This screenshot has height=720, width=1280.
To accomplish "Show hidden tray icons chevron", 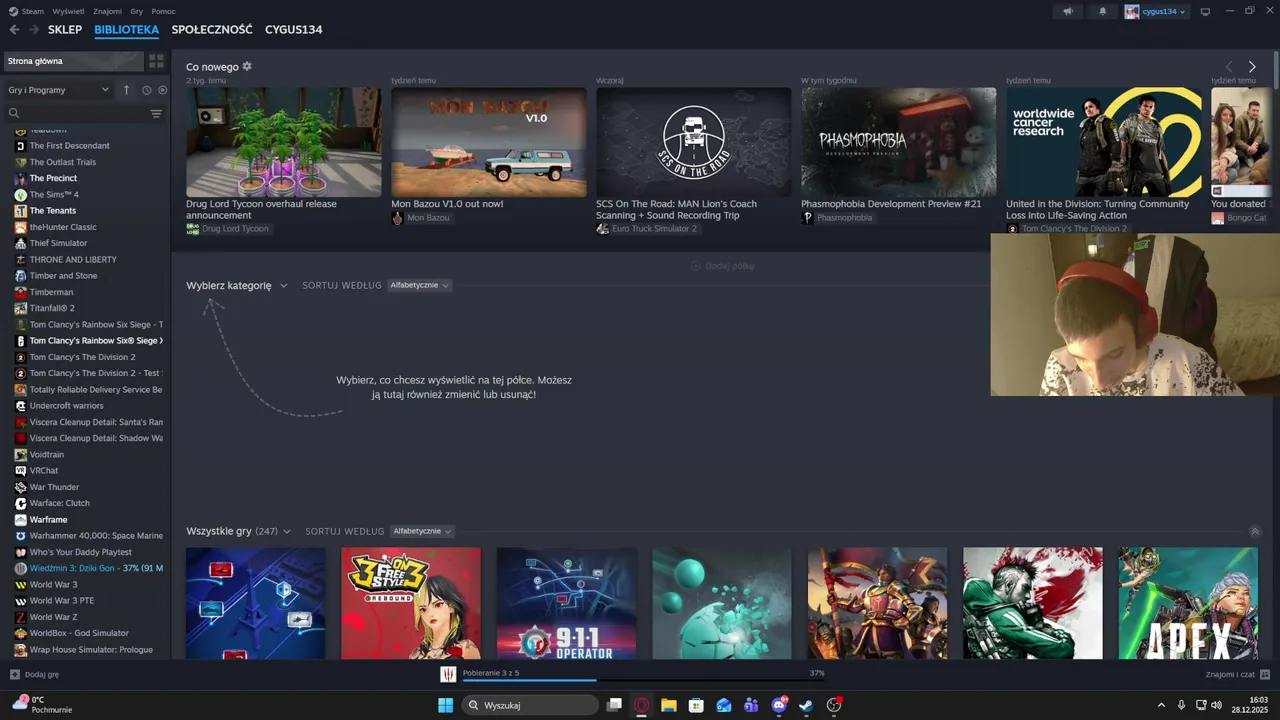I will (x=1161, y=705).
